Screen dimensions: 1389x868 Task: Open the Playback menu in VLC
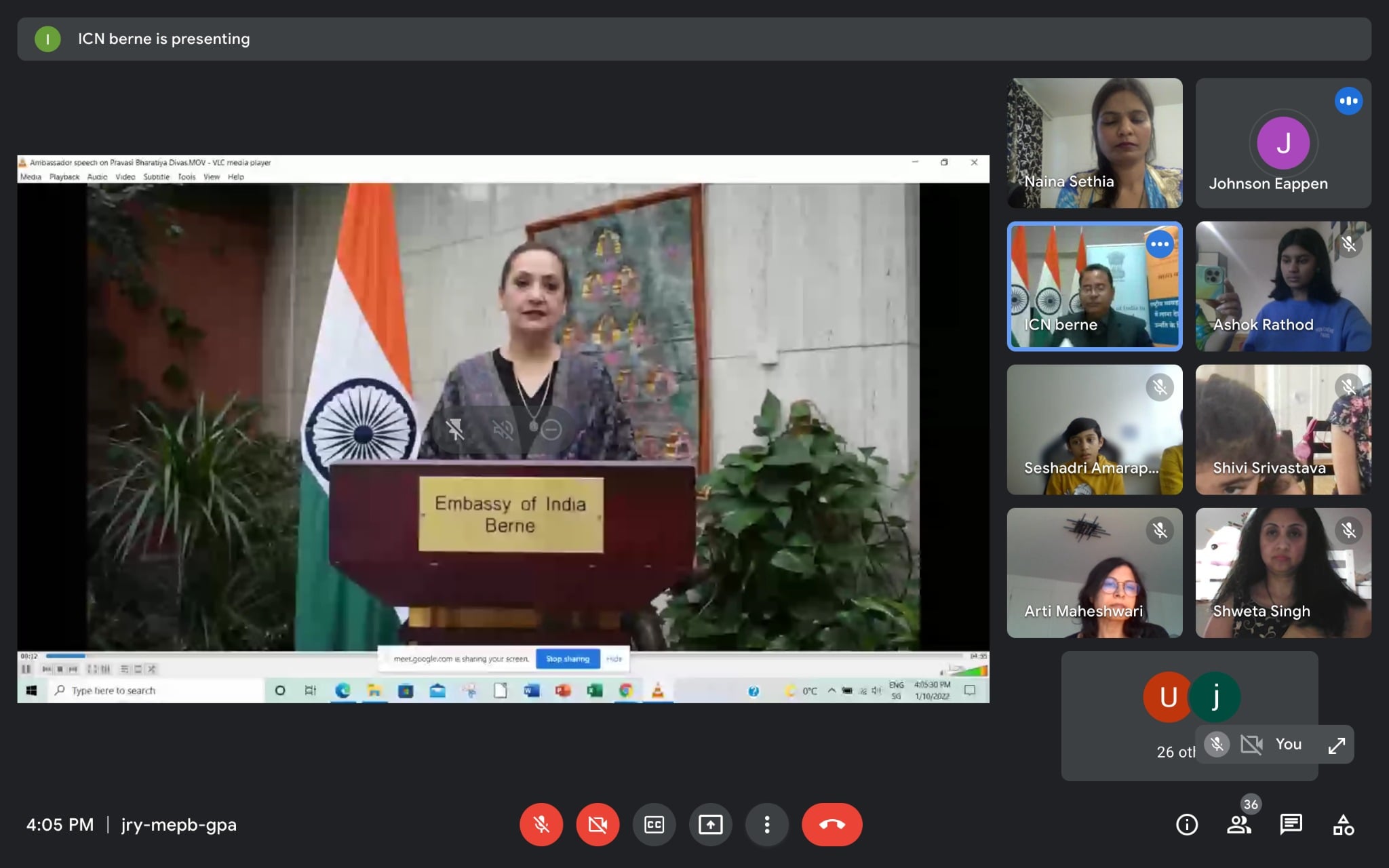pos(64,177)
